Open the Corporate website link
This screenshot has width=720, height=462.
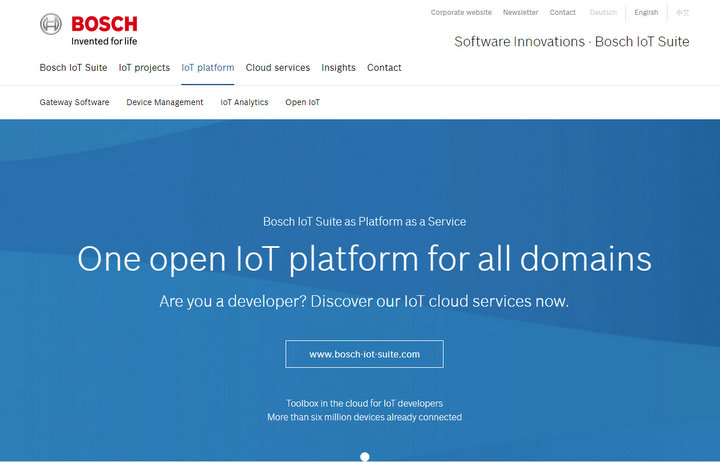click(x=461, y=12)
